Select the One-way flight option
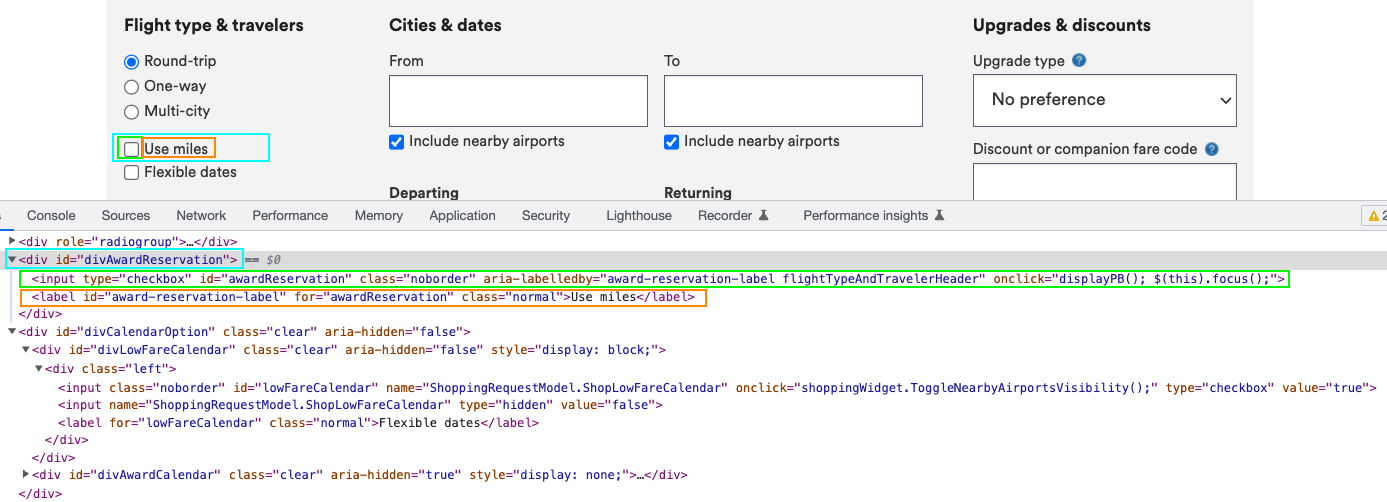The image size is (1387, 502). [x=131, y=87]
